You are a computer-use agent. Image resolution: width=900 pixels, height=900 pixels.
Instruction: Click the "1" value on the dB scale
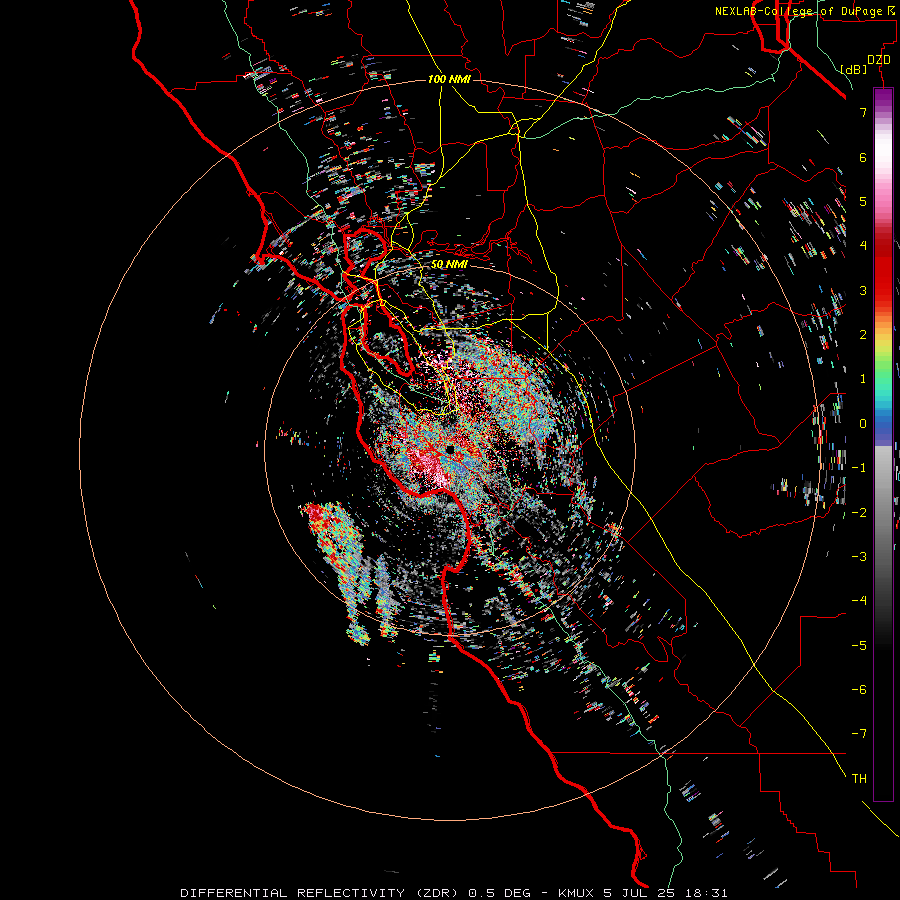click(863, 379)
